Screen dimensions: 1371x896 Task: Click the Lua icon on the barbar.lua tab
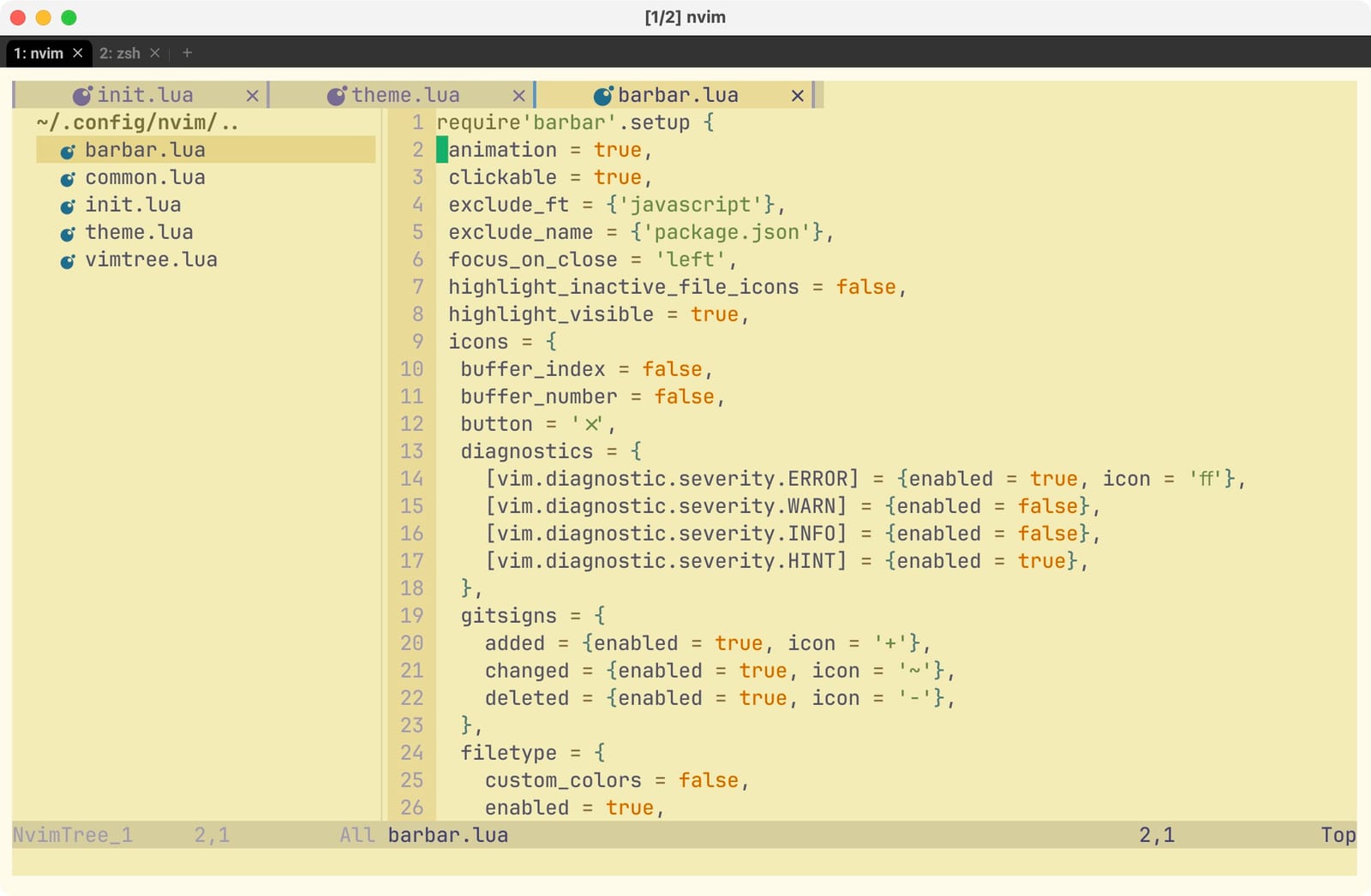click(x=605, y=95)
